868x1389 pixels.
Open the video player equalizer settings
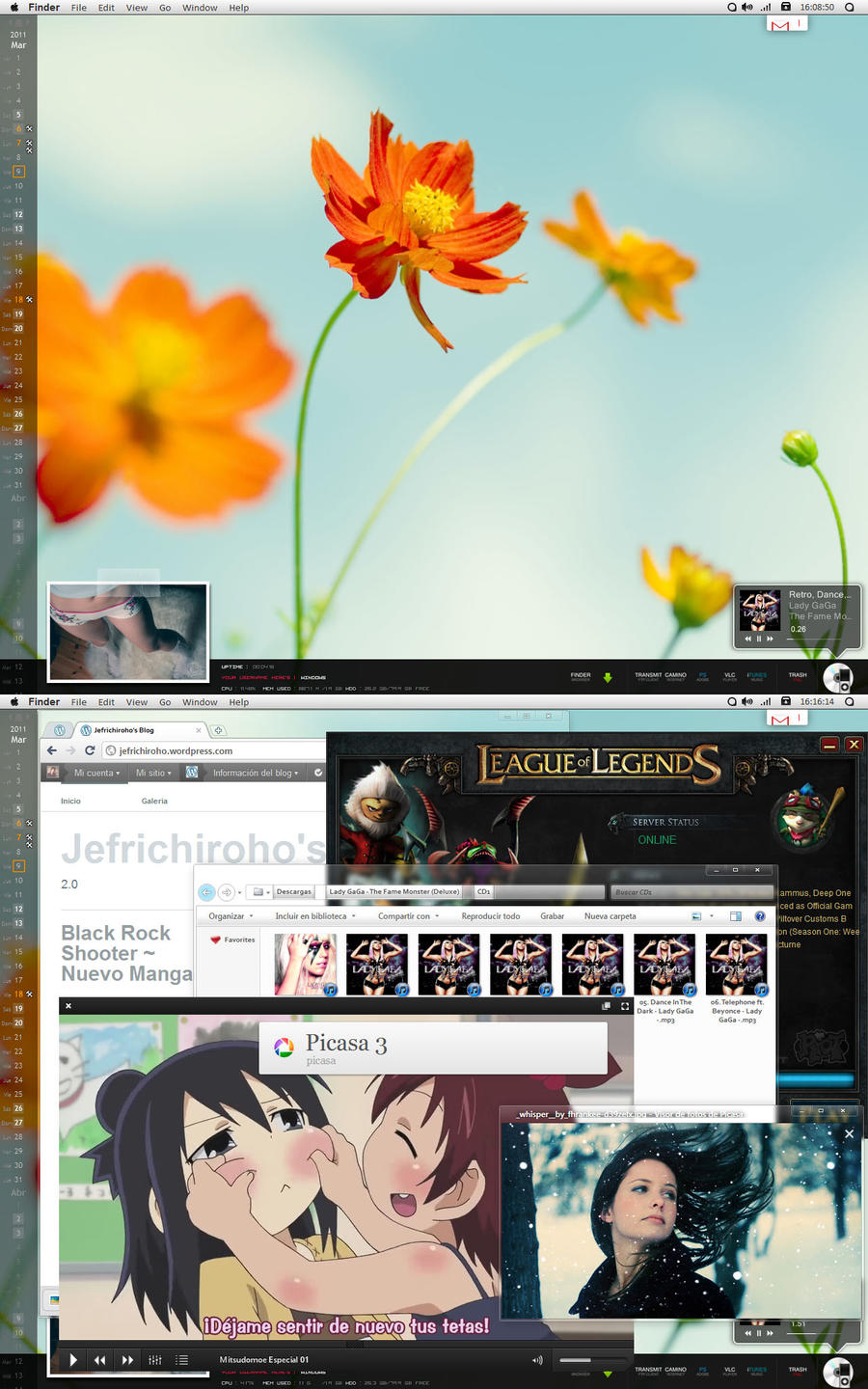pos(155,1360)
